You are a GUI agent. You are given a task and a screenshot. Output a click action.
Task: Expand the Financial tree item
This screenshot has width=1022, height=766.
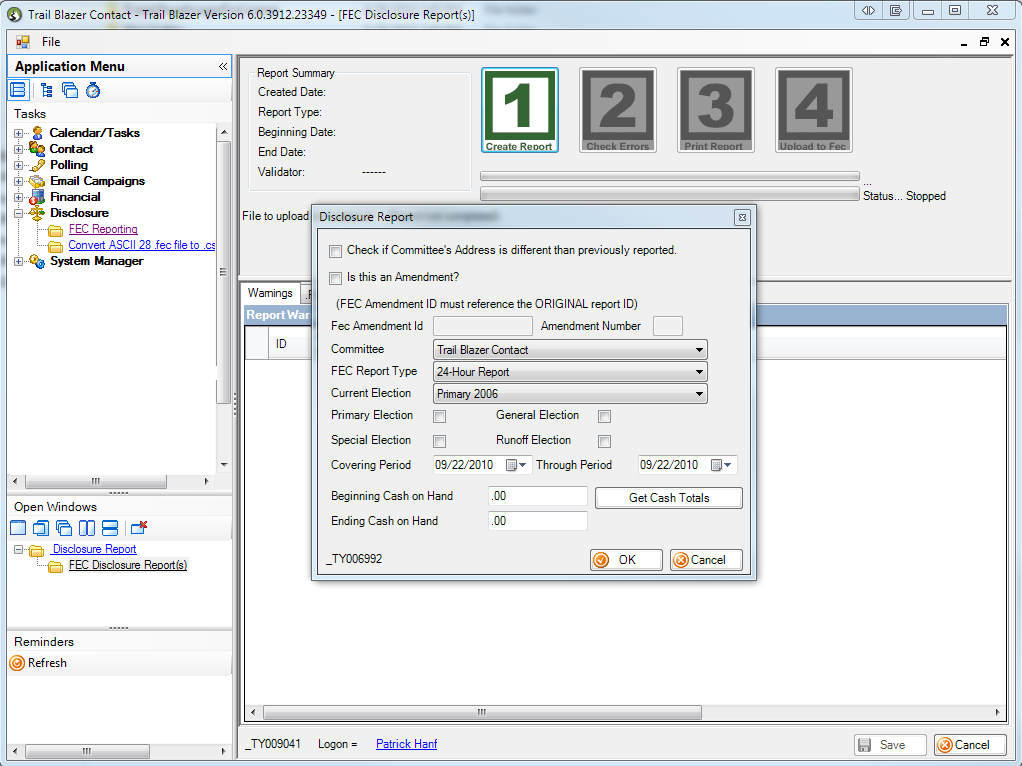(x=18, y=197)
